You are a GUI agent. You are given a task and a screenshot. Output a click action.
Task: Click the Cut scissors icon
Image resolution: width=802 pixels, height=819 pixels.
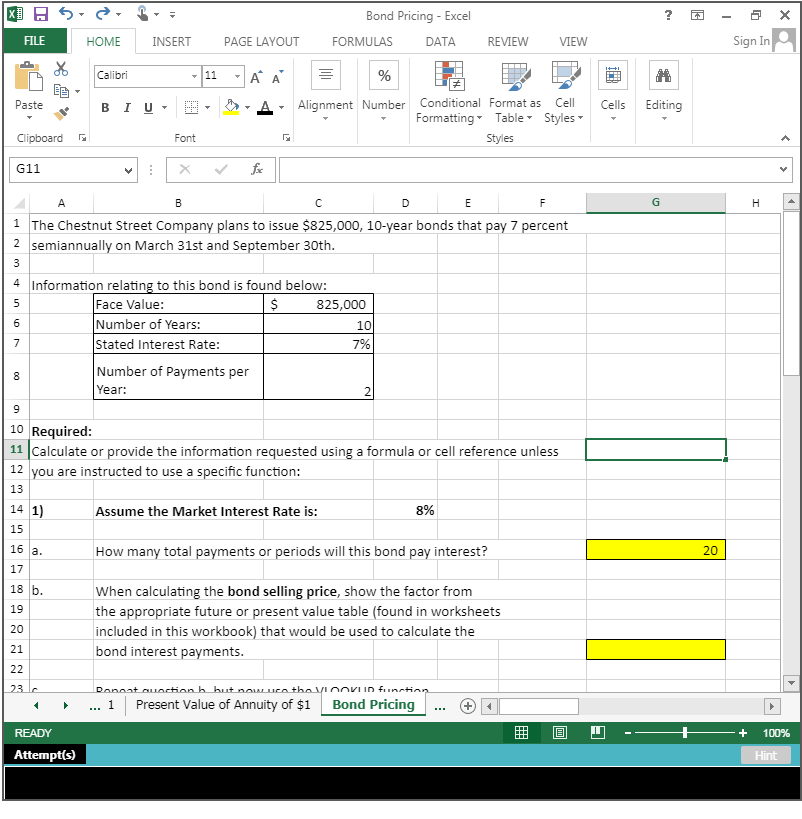point(61,68)
